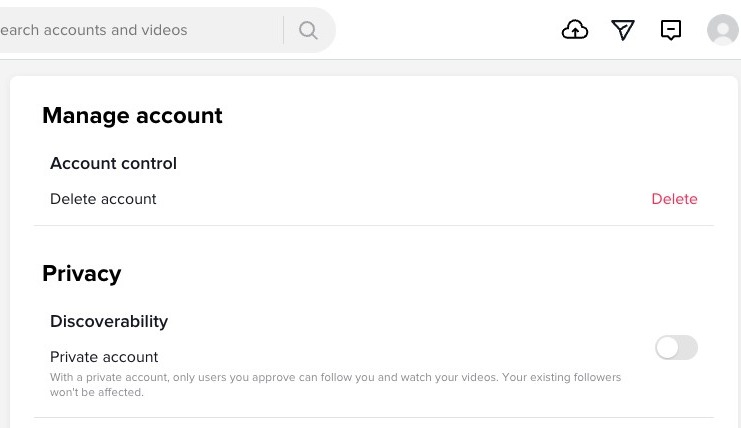Click the Manage account heading
This screenshot has height=428, width=741.
[x=132, y=116]
